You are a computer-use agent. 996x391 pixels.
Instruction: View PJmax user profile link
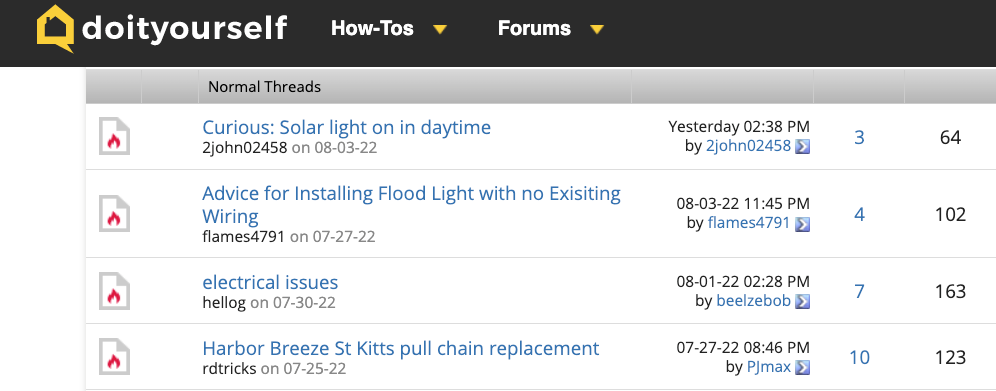(769, 366)
